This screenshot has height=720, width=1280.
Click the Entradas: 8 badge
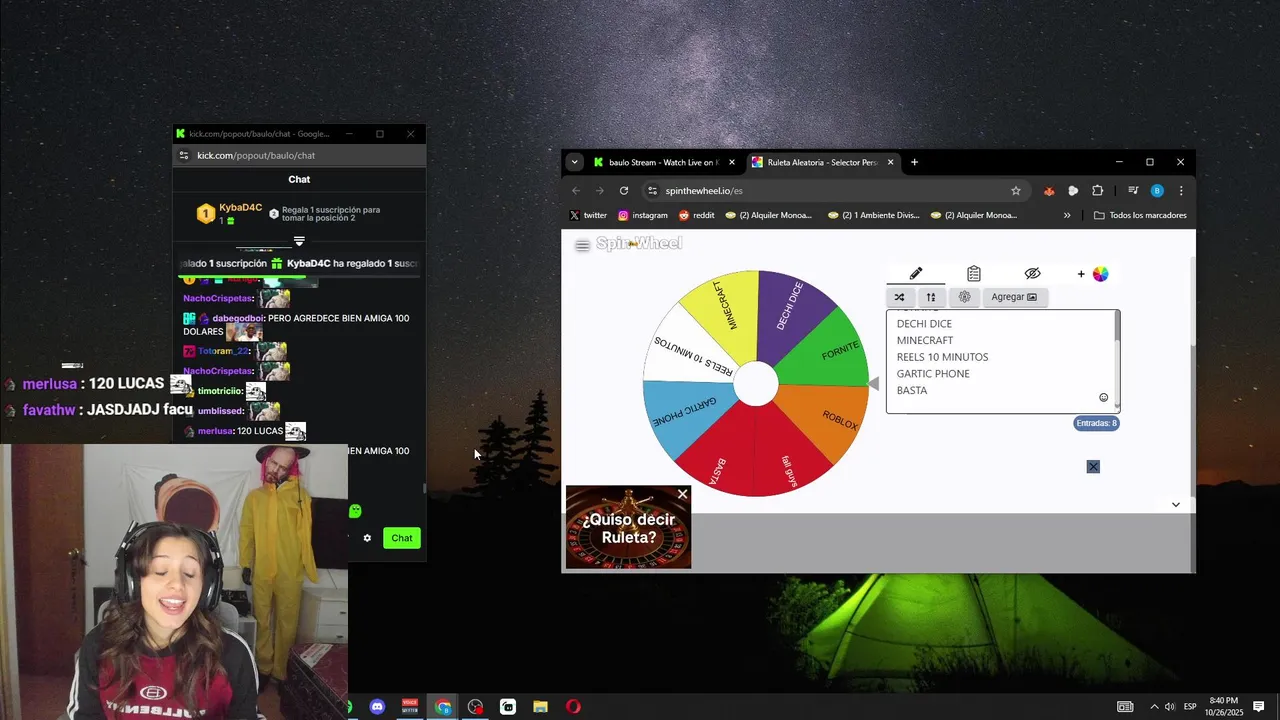coord(1096,423)
